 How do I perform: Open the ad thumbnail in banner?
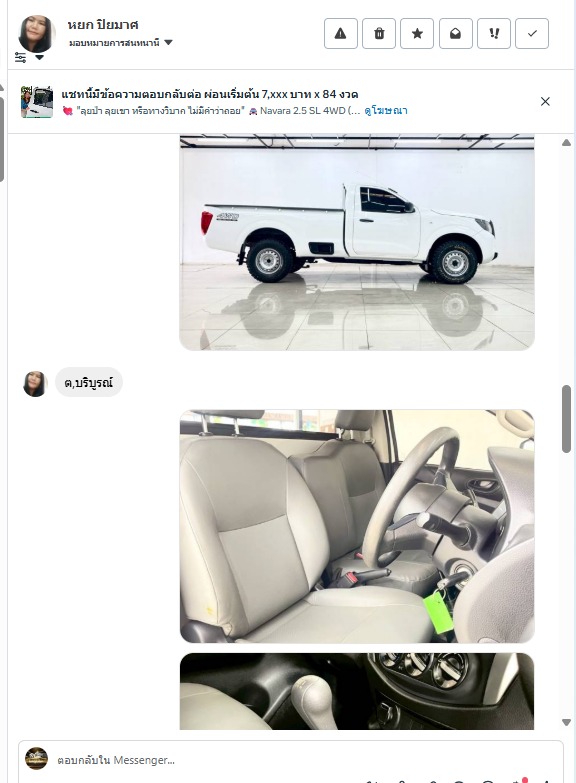(36, 102)
